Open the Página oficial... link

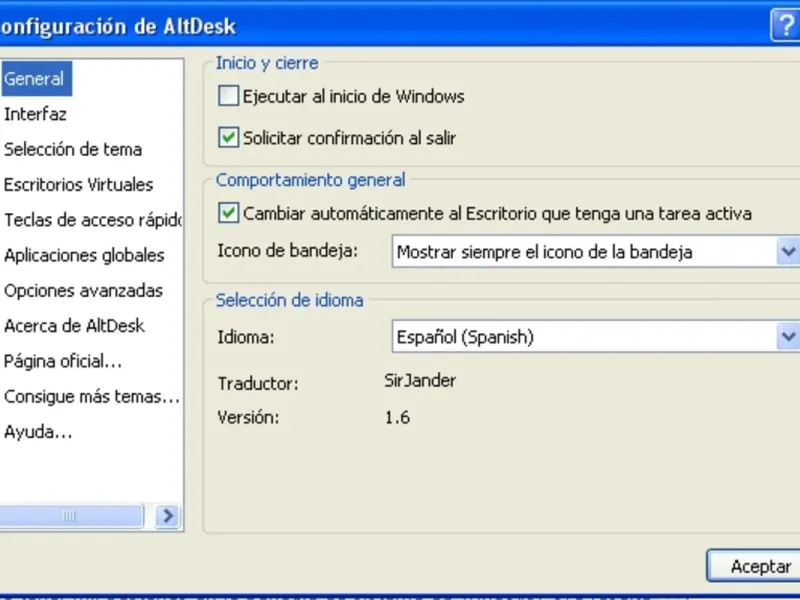(63, 361)
